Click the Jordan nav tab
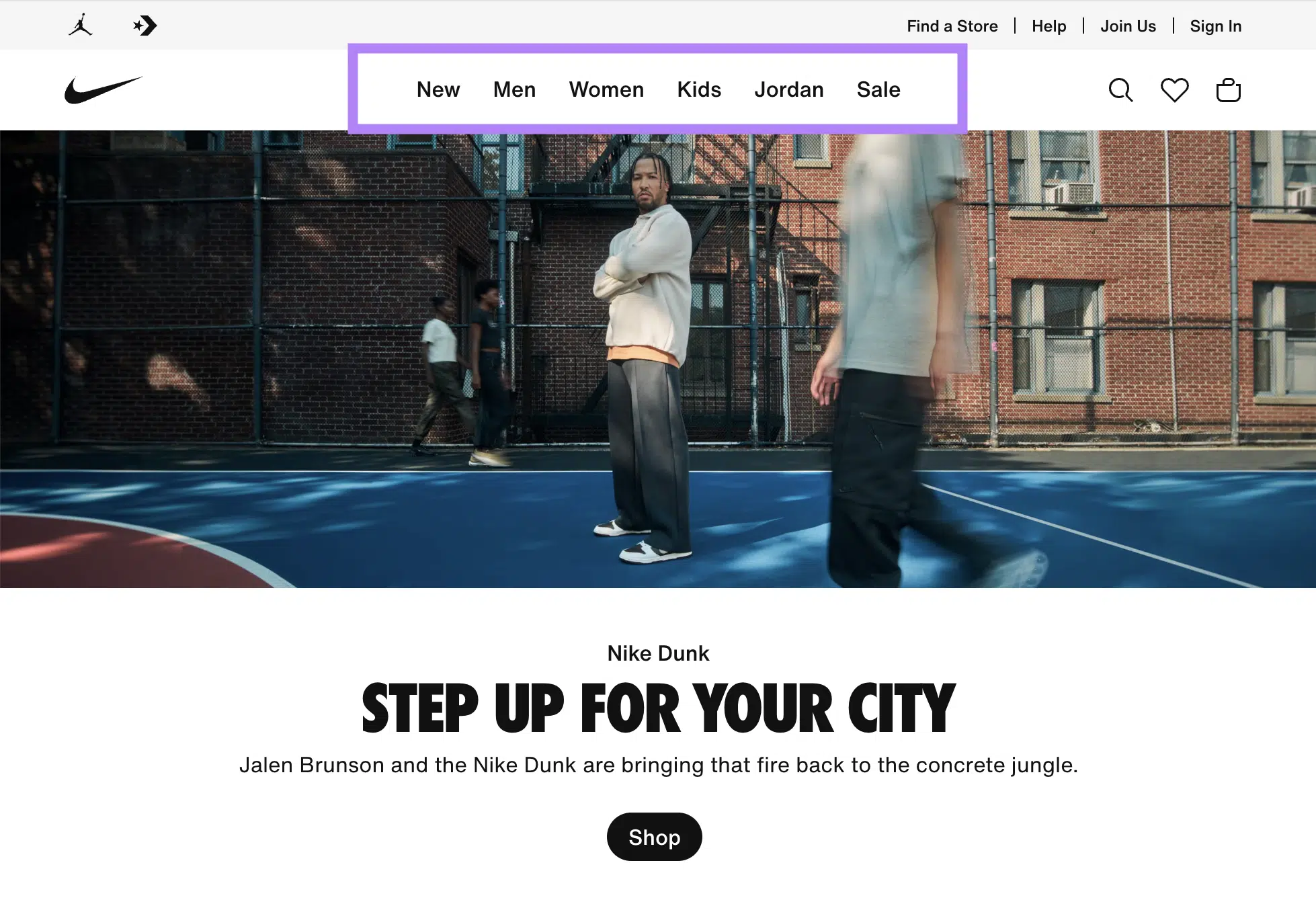 (789, 89)
